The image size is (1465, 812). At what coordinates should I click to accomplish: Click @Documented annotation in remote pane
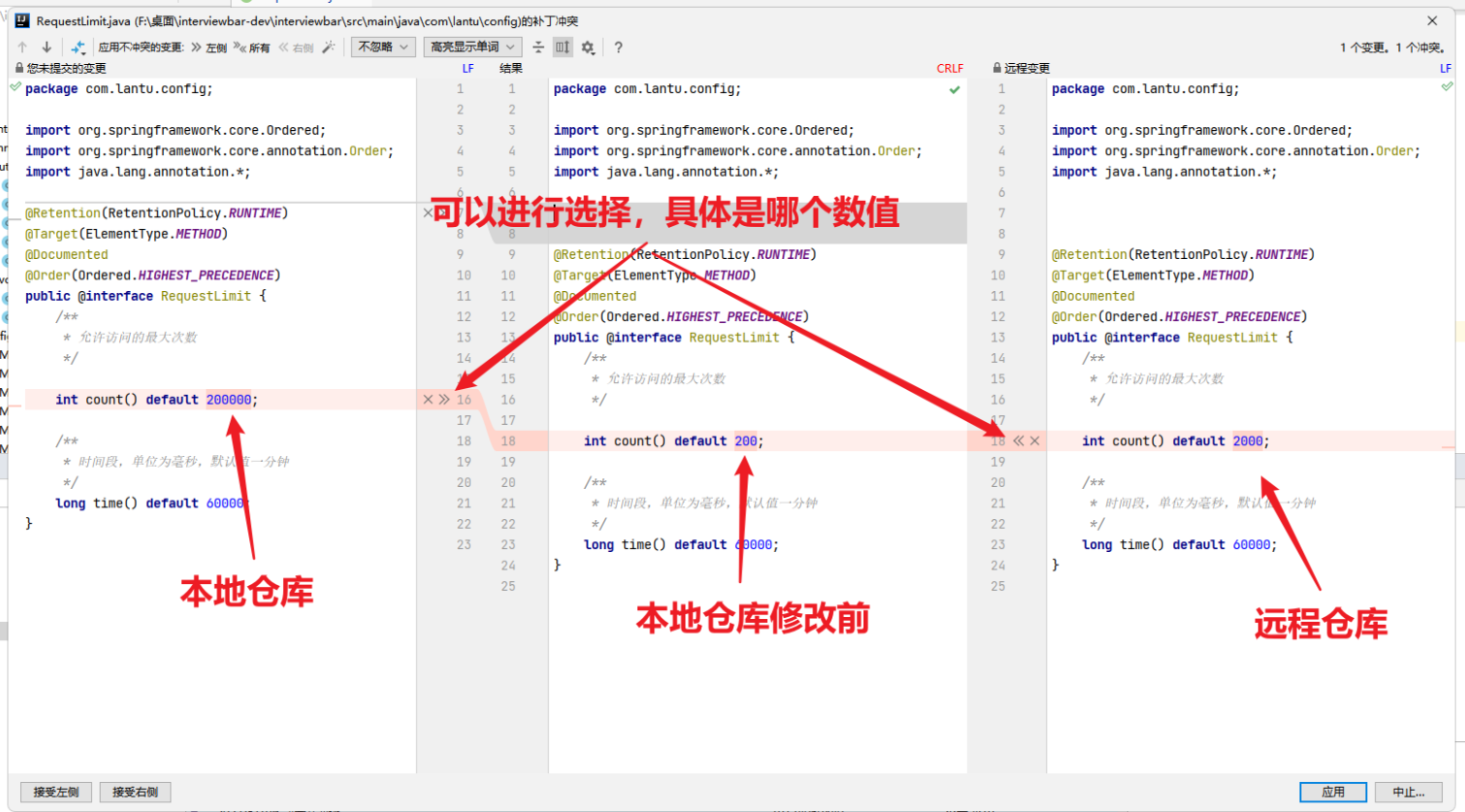point(1092,296)
